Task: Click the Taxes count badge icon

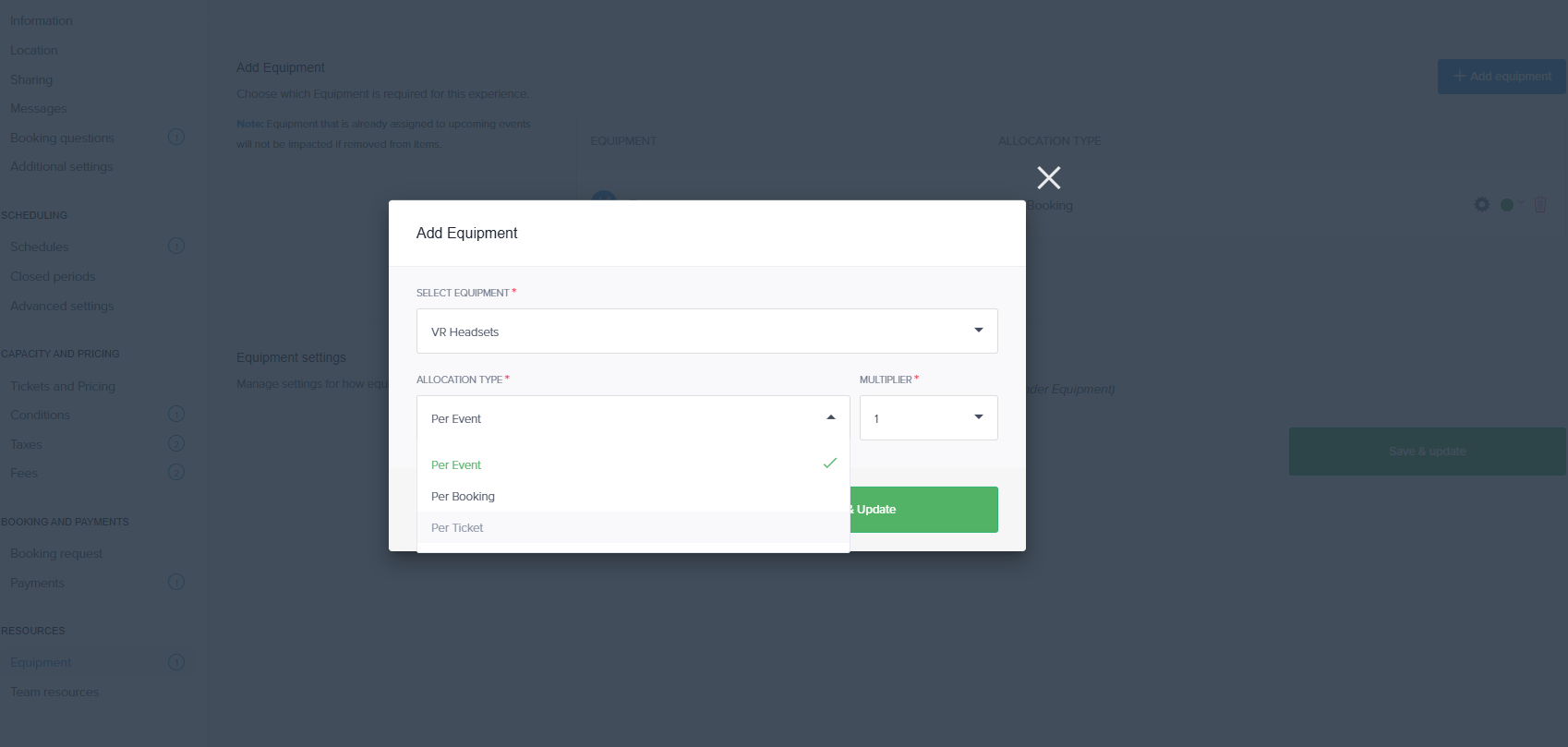Action: click(x=176, y=444)
